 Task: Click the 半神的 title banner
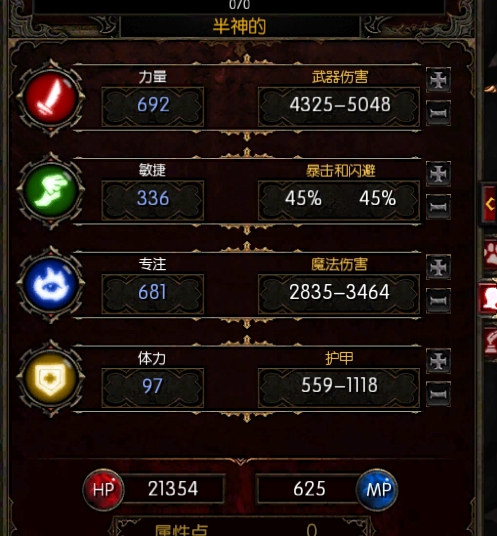point(240,26)
